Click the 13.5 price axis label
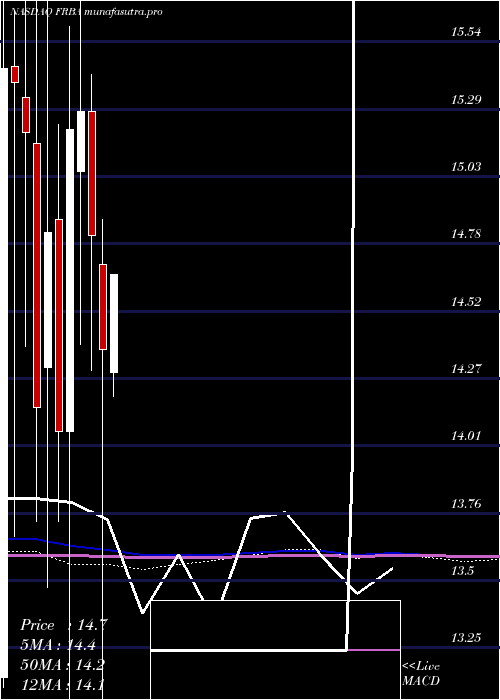 point(462,571)
